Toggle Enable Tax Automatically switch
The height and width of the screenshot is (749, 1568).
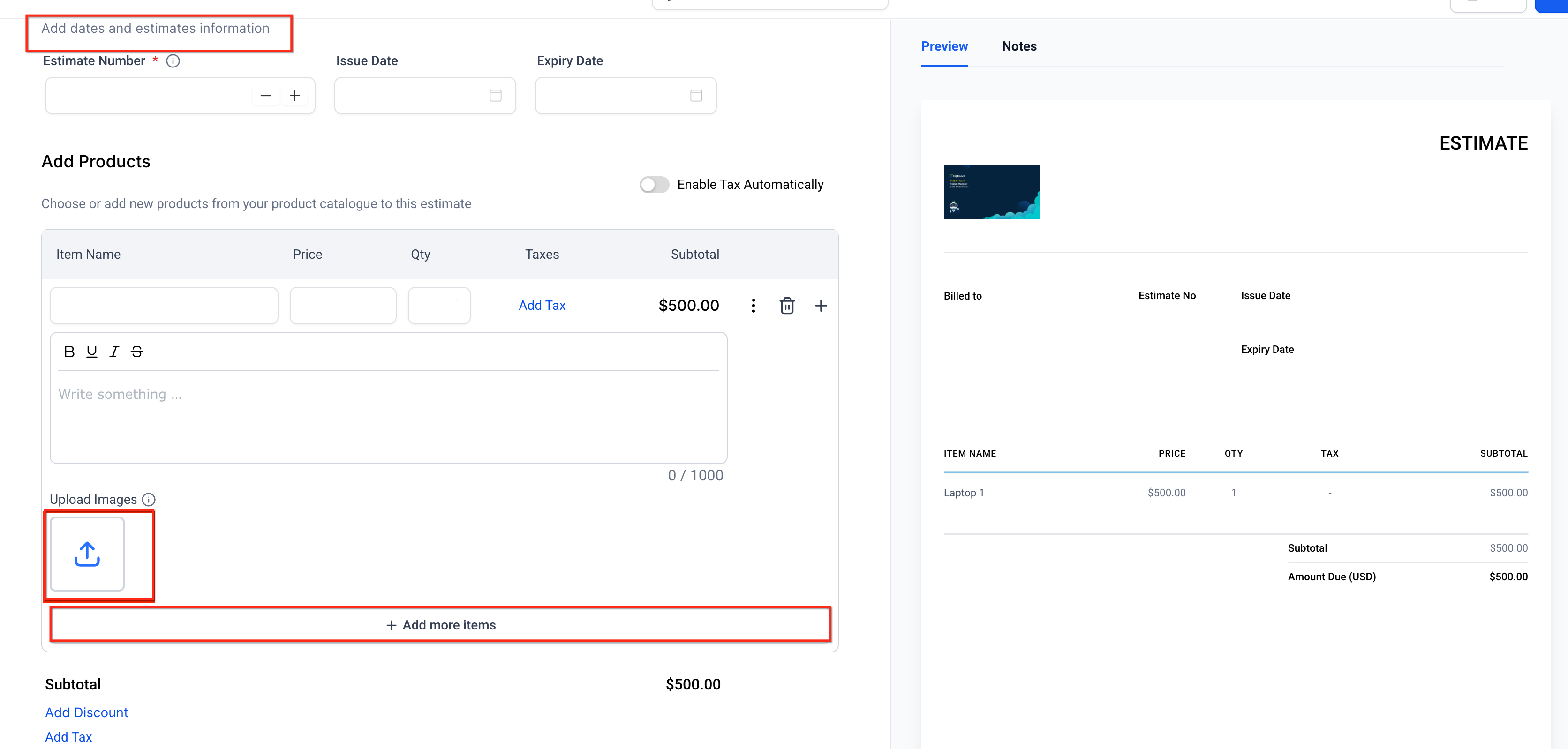654,184
